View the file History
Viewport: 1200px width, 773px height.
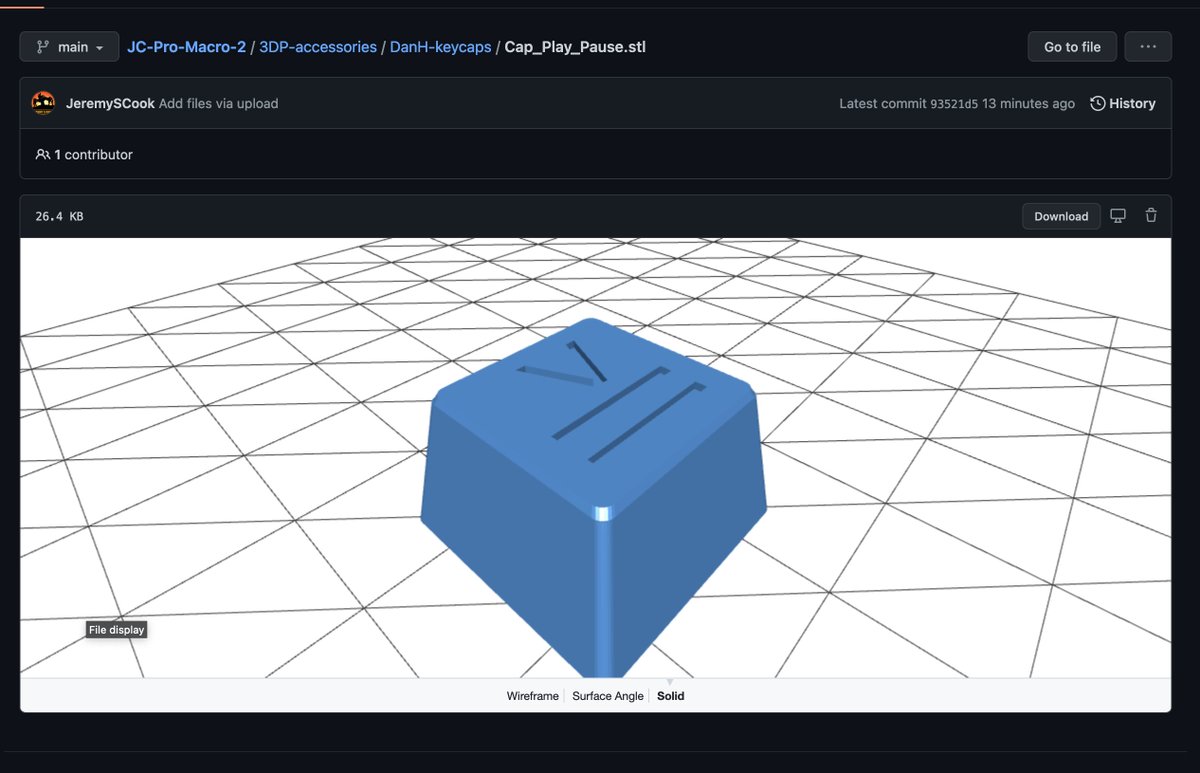point(1123,103)
